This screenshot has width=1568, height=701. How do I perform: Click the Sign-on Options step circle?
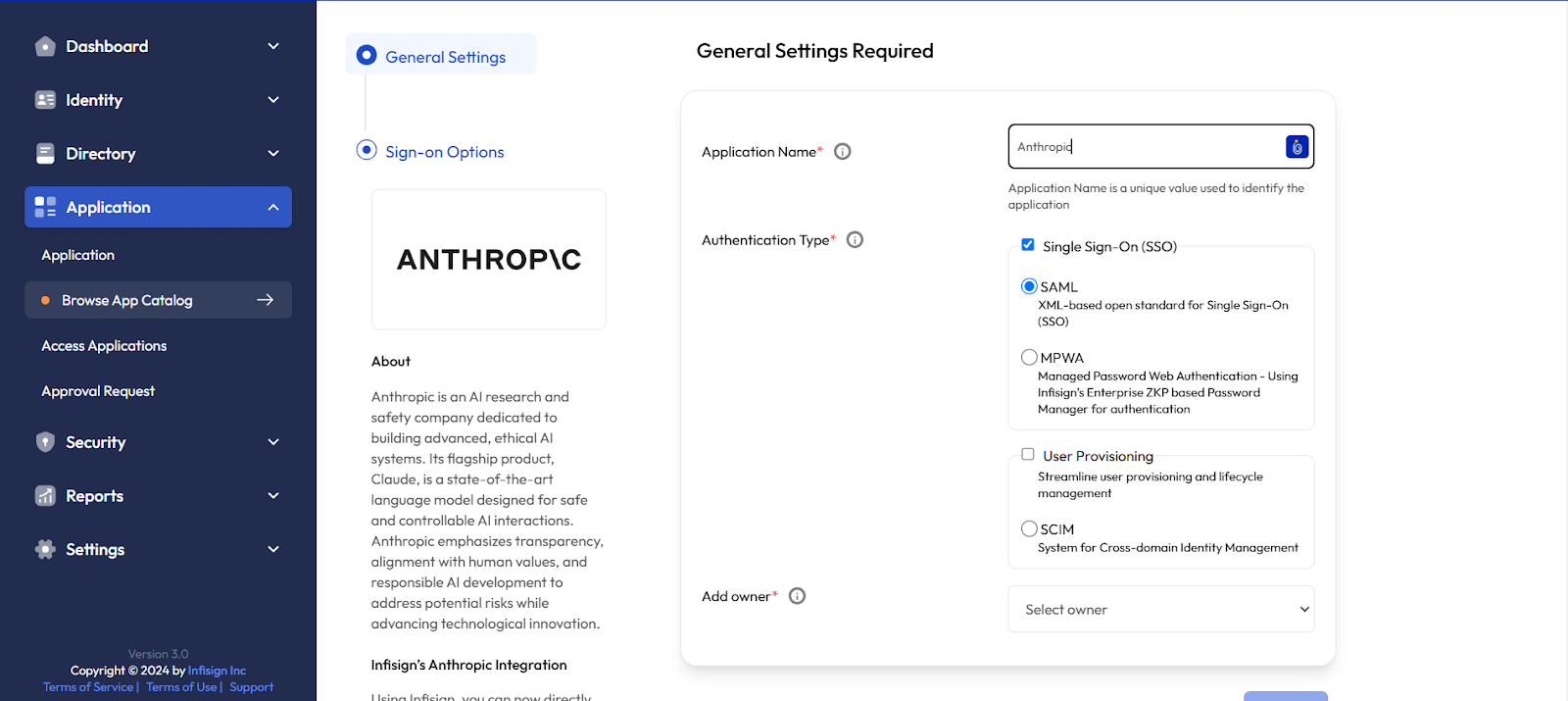tap(367, 150)
